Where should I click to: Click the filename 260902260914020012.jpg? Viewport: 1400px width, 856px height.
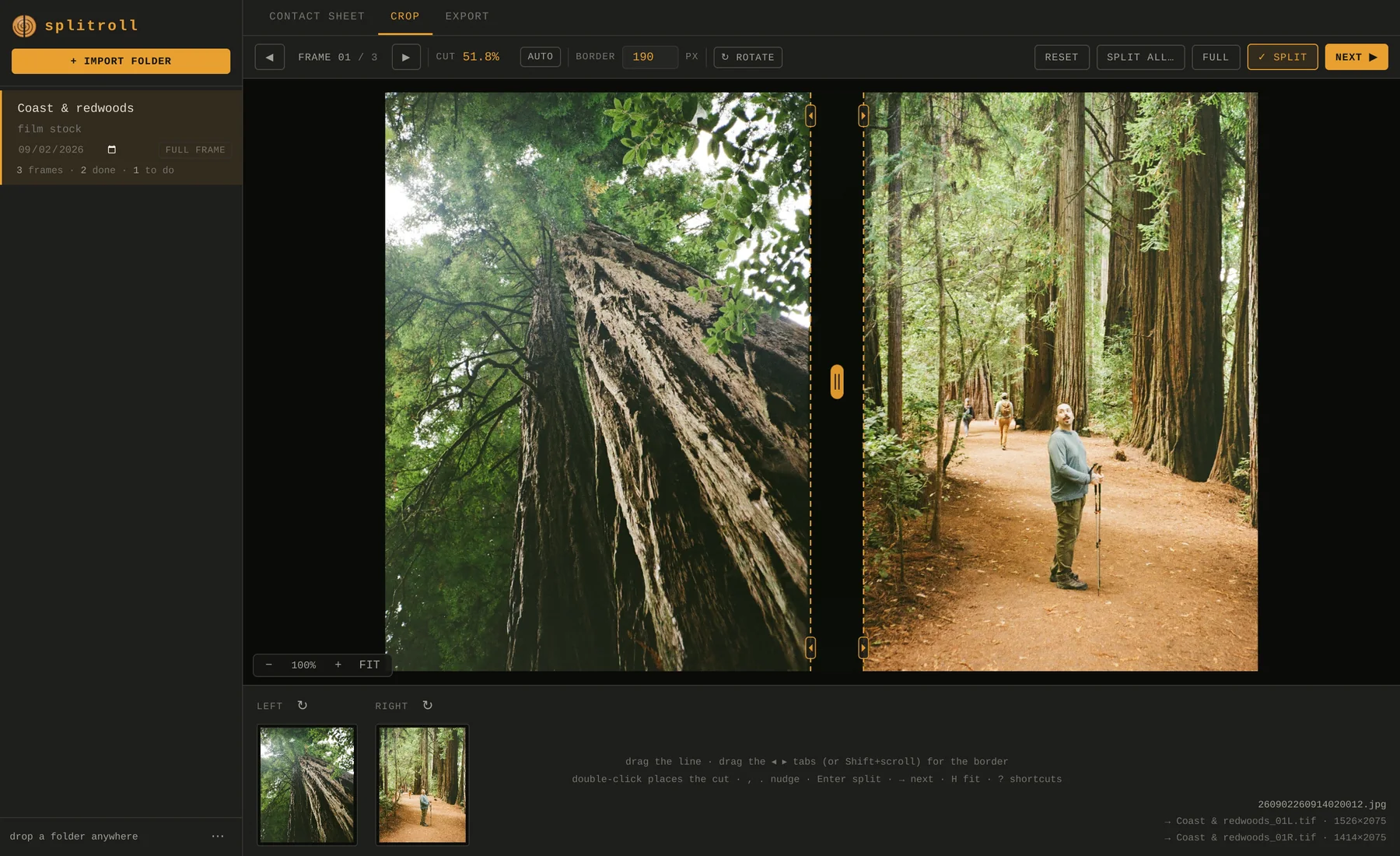1321,804
